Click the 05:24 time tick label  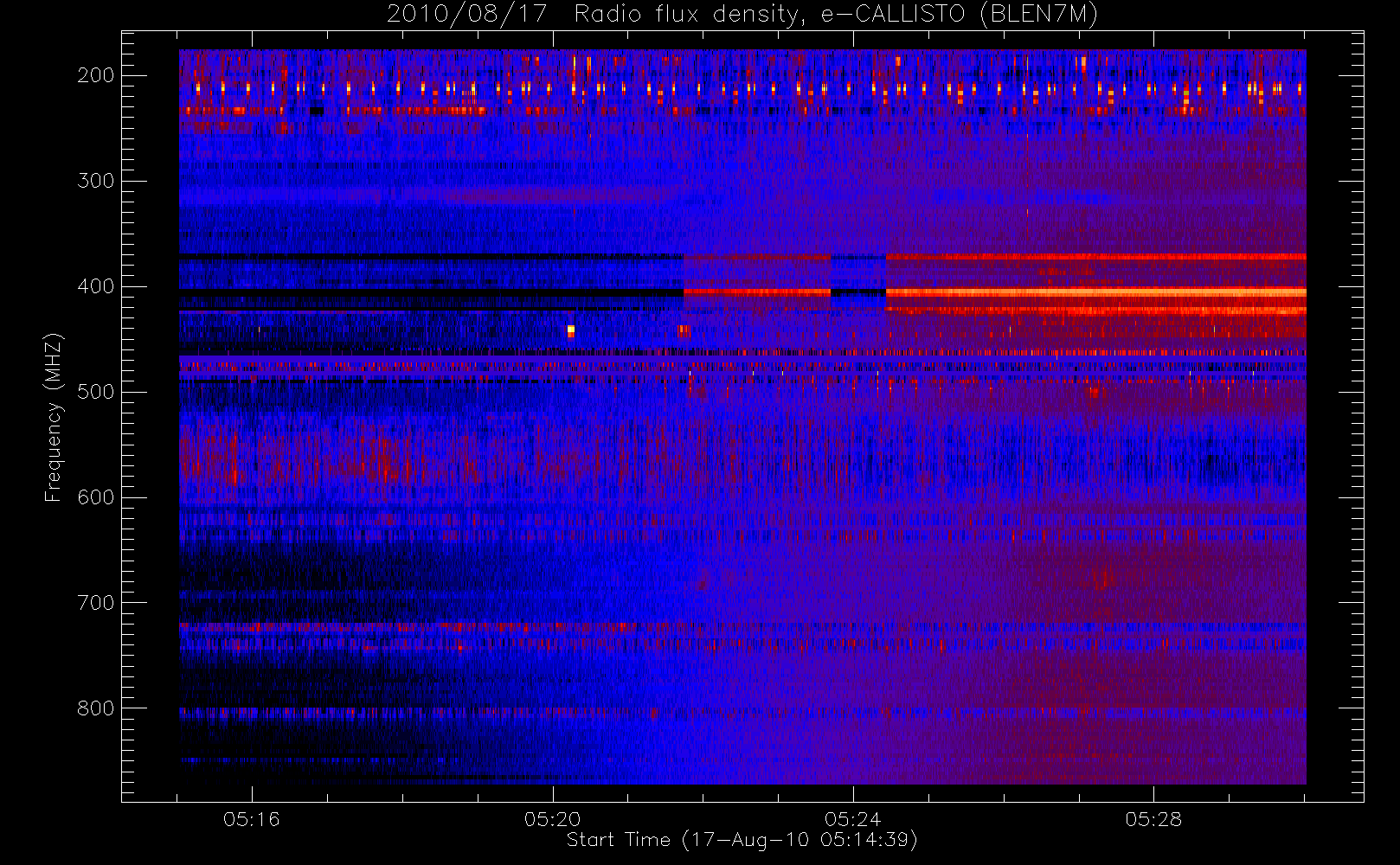[x=852, y=818]
